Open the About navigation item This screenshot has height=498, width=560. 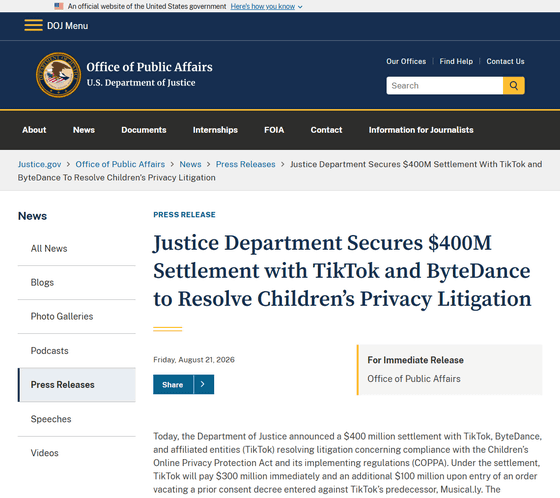34,130
